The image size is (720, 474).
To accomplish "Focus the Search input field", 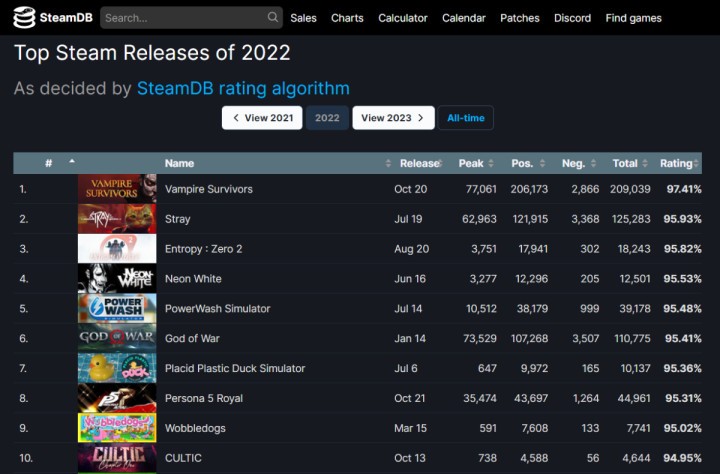I will (x=191, y=17).
